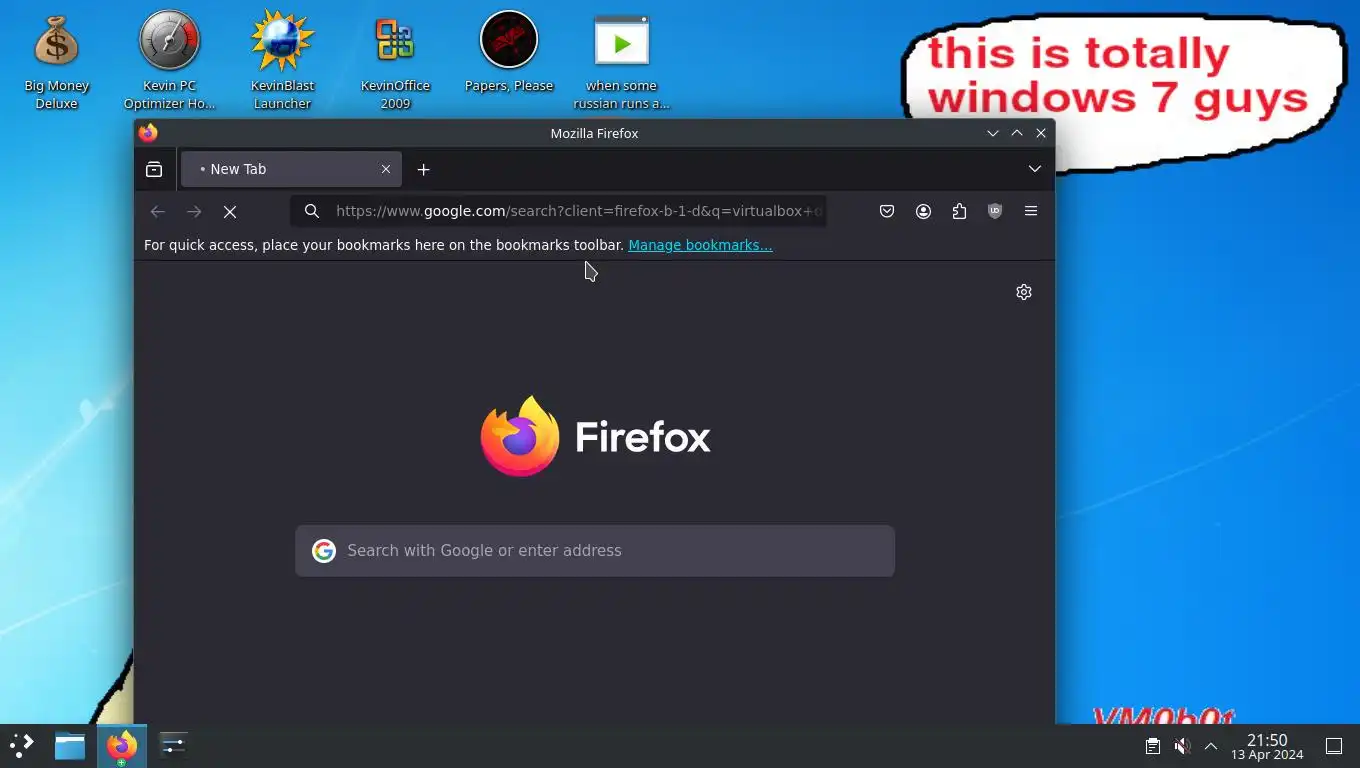Open the clipboard tray icon
The height and width of the screenshot is (768, 1360).
pos(1153,746)
